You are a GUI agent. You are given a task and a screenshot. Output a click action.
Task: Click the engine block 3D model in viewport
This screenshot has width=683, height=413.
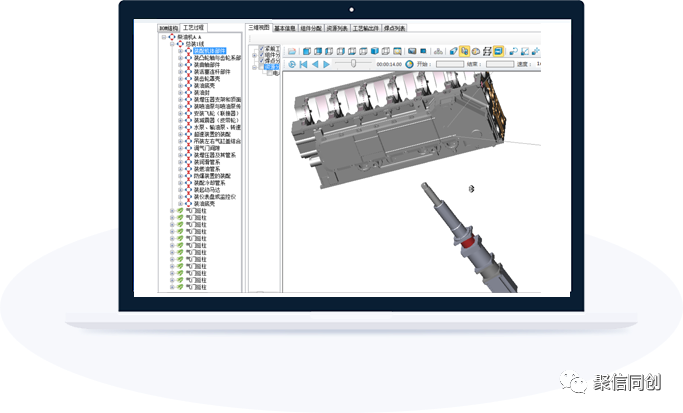pyautogui.click(x=399, y=129)
